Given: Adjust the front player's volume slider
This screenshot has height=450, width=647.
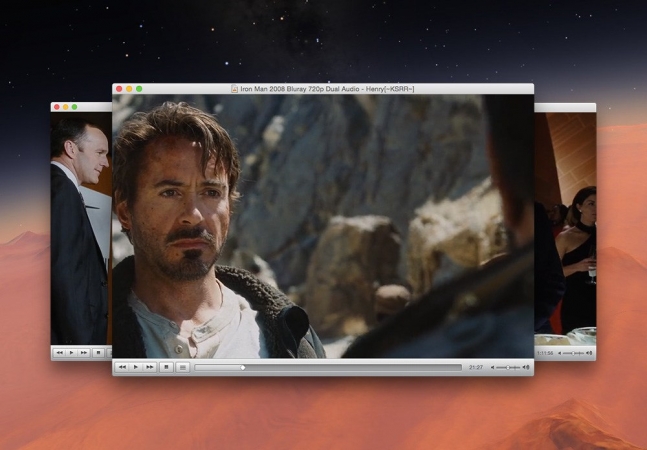Looking at the screenshot, I should click(x=509, y=367).
